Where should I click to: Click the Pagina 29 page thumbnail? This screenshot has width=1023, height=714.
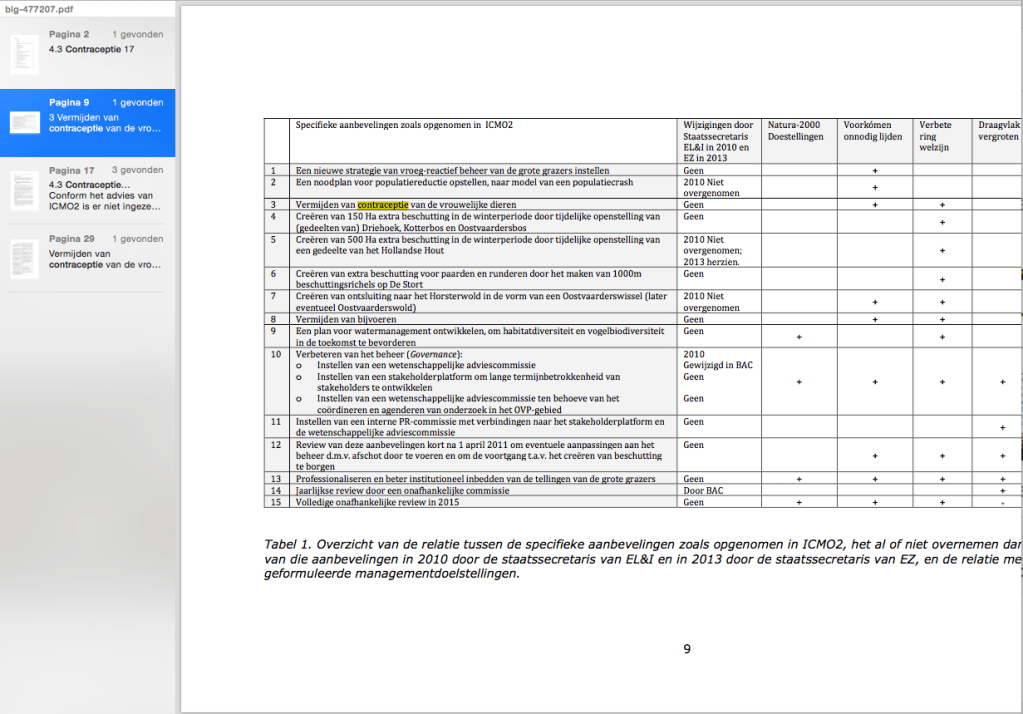click(x=24, y=258)
